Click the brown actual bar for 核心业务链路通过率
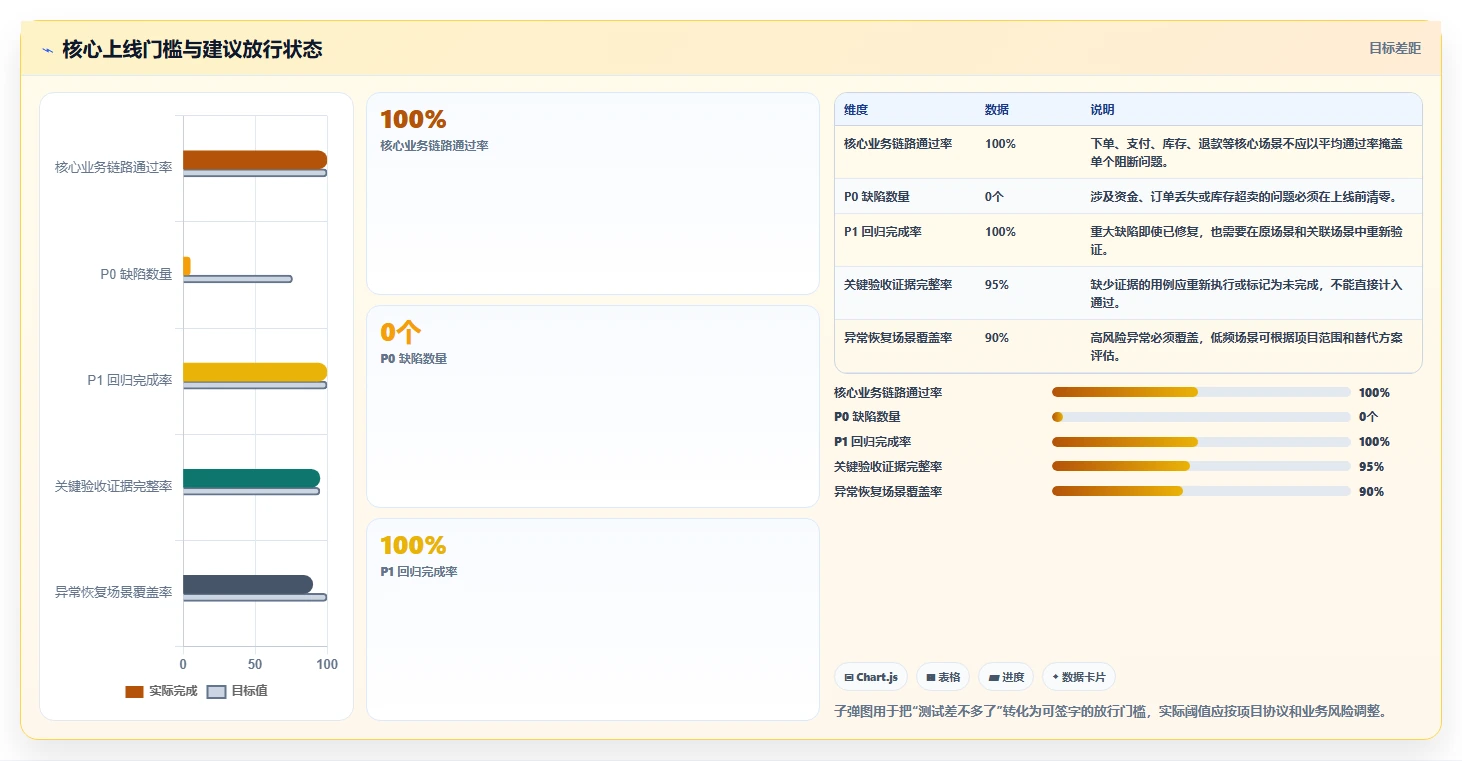Screen dimensions: 1462x761 [254, 160]
